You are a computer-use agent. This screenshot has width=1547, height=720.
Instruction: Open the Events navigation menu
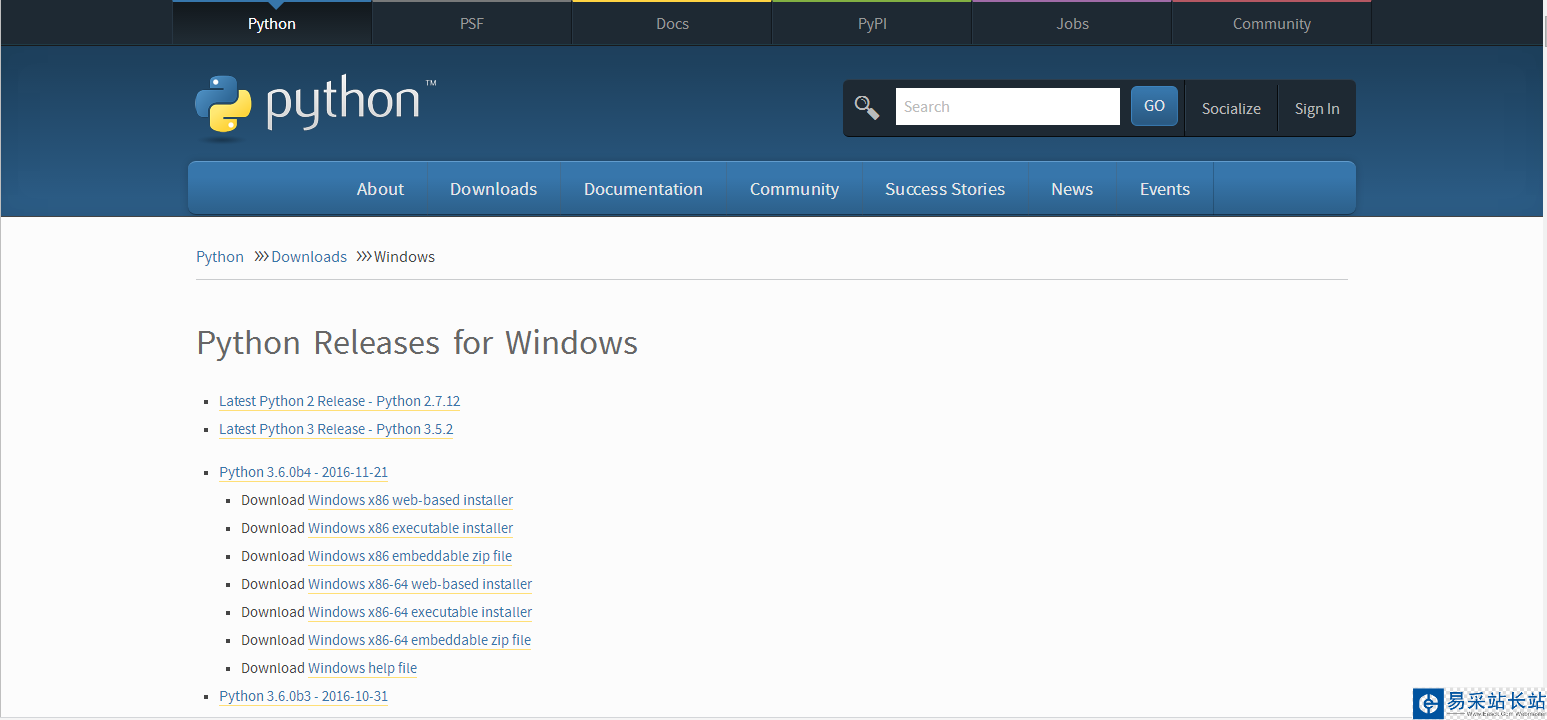pos(1165,189)
